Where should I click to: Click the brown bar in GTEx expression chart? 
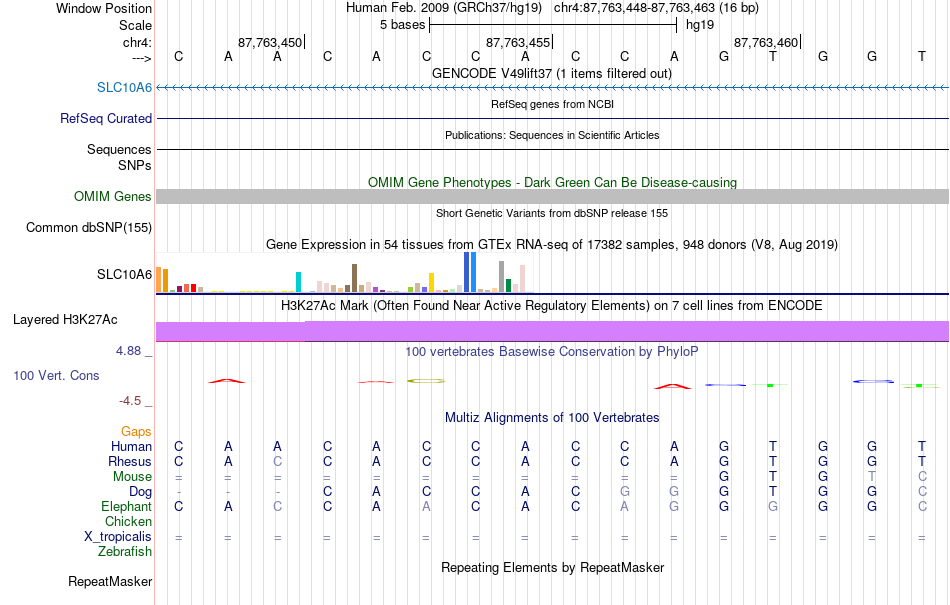click(x=354, y=278)
